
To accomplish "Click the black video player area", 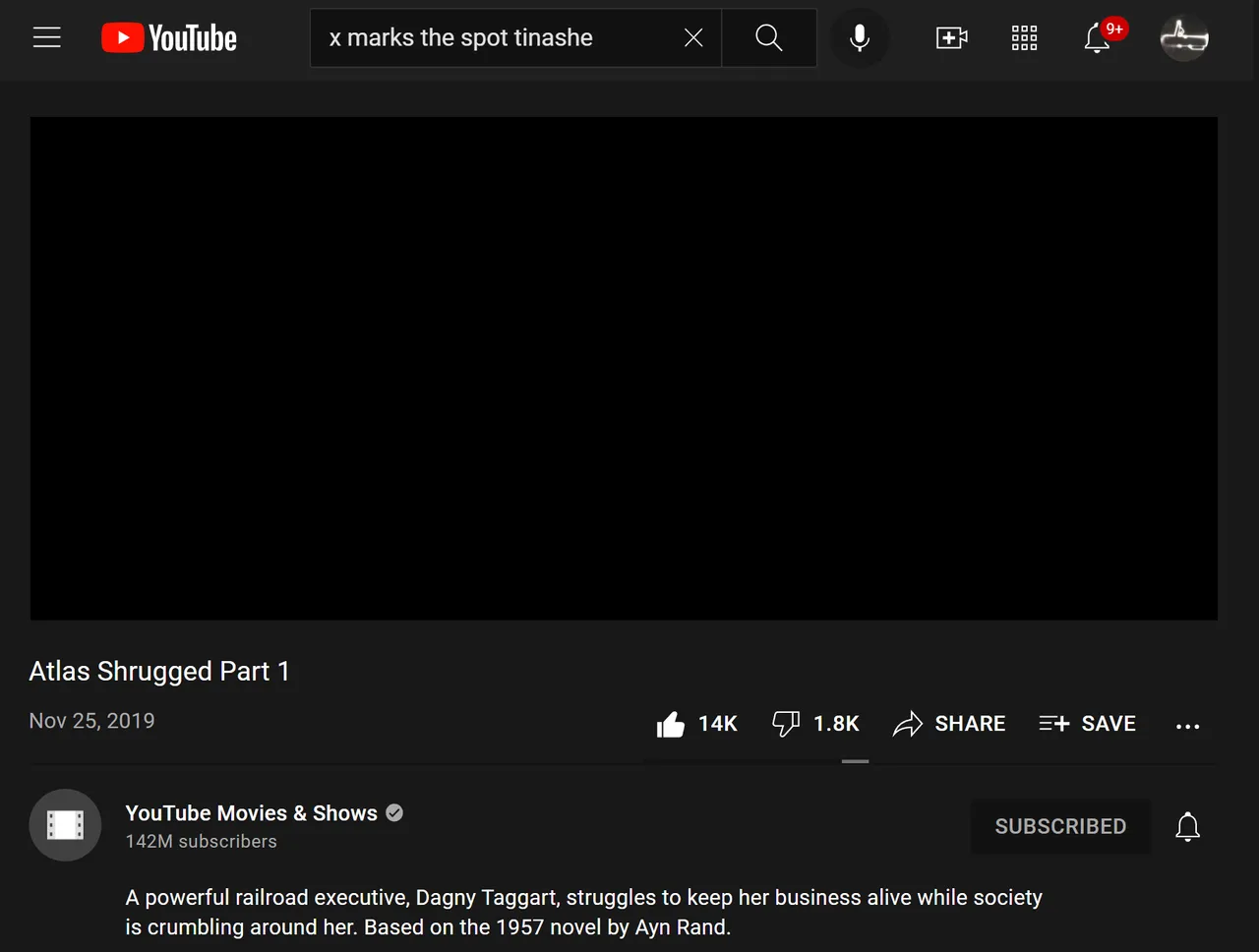I will 624,369.
